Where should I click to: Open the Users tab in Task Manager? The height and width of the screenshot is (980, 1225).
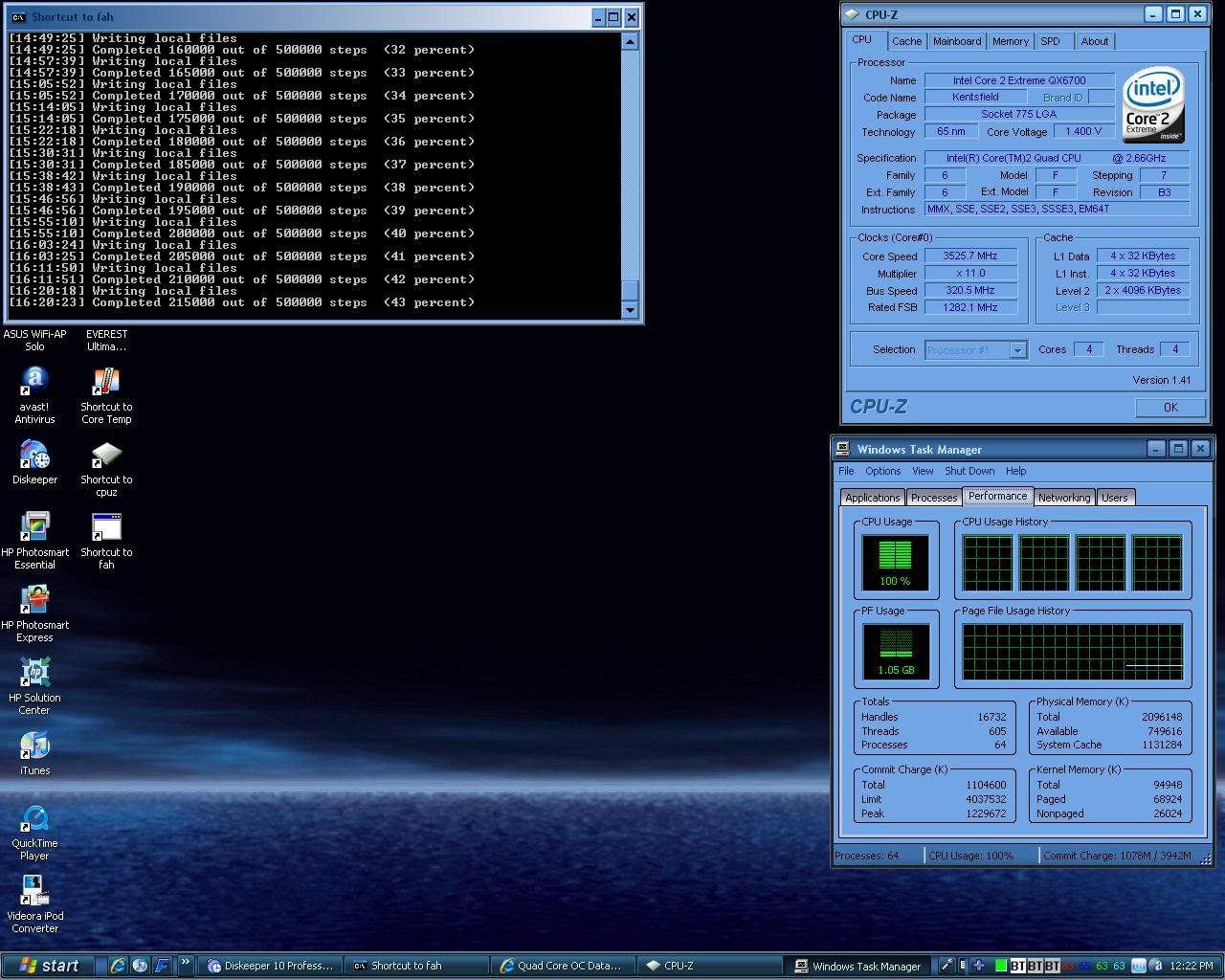point(1115,498)
